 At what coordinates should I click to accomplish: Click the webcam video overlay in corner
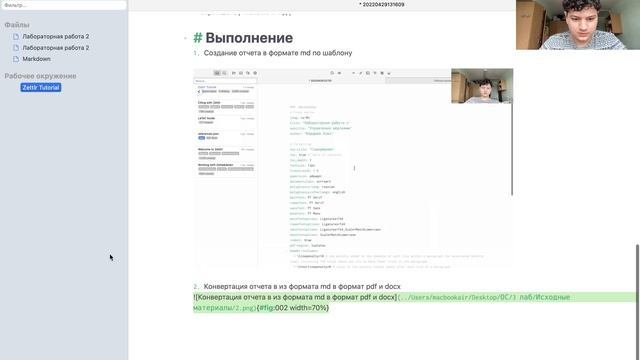coord(578,25)
